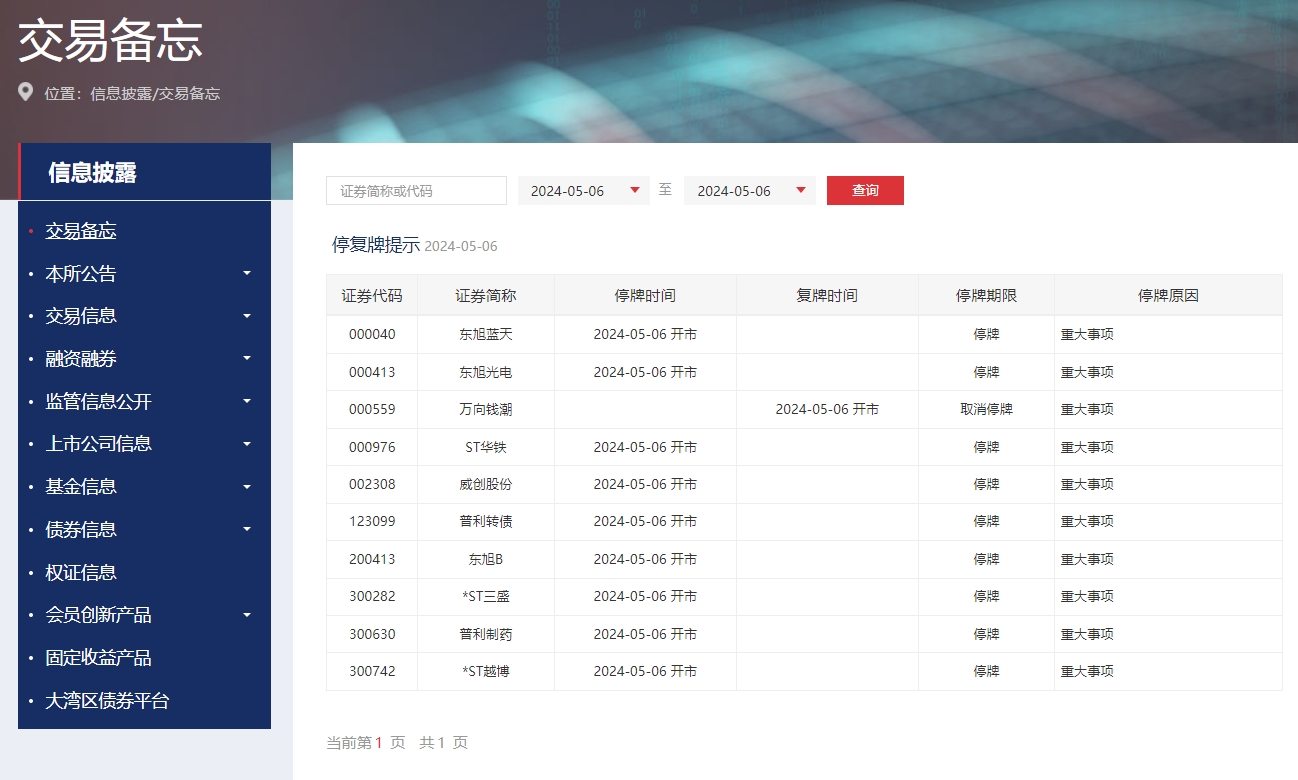Focus the 证券简称或代码 search field
Viewport: 1298px width, 780px height.
click(416, 191)
